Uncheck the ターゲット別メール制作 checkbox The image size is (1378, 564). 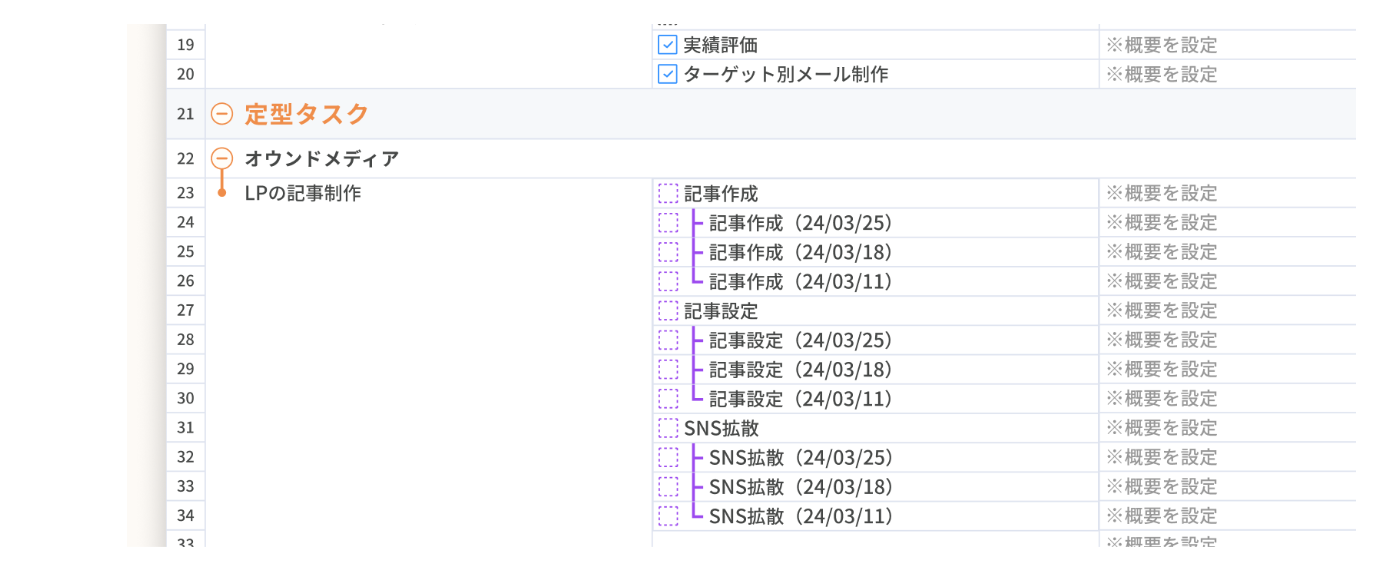click(x=668, y=74)
